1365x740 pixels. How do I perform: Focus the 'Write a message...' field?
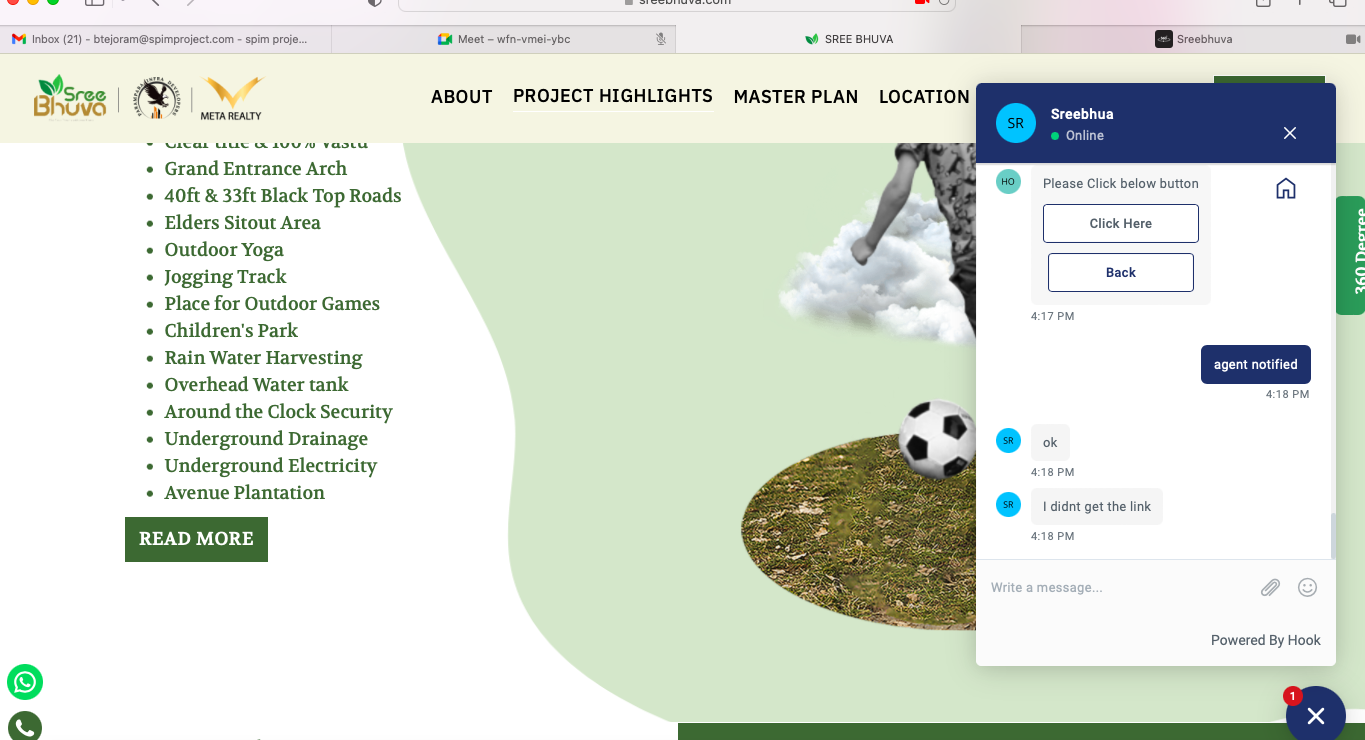(1118, 587)
